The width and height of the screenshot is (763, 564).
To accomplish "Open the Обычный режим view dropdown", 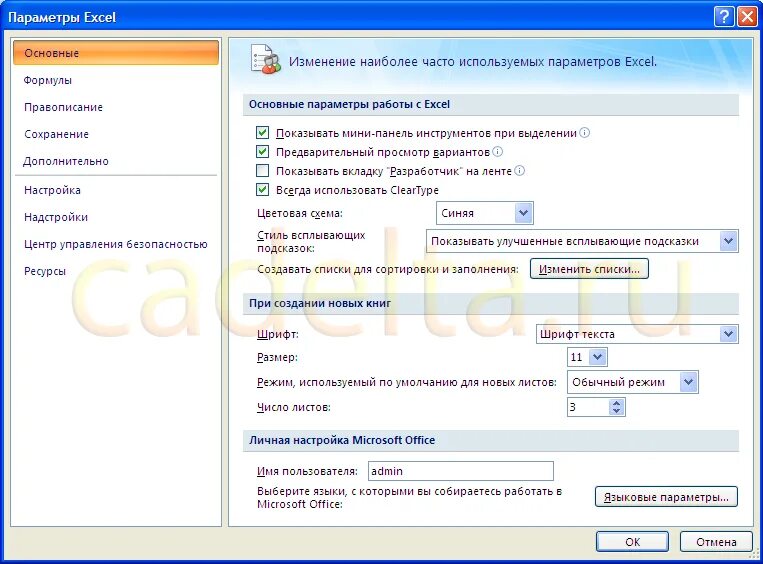I will point(689,382).
